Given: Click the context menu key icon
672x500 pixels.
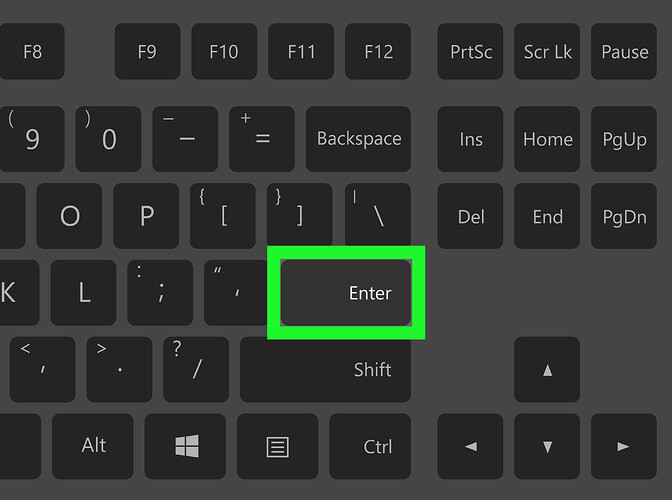Looking at the screenshot, I should pyautogui.click(x=277, y=447).
